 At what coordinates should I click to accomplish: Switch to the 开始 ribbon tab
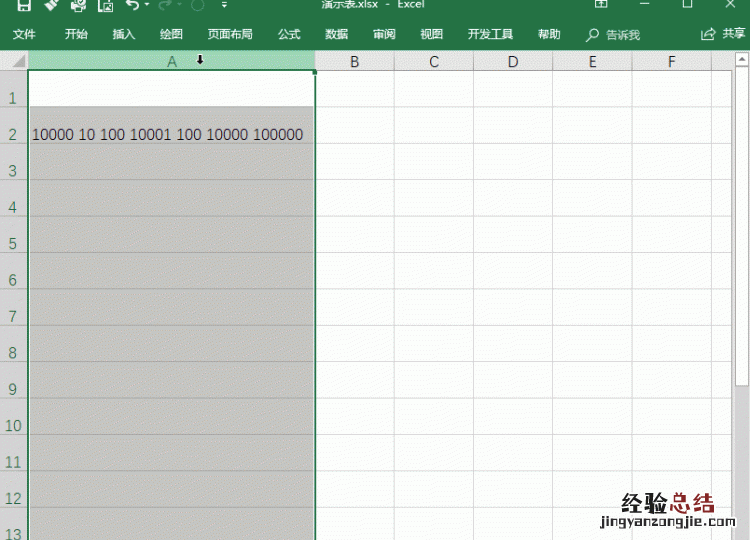[x=76, y=34]
